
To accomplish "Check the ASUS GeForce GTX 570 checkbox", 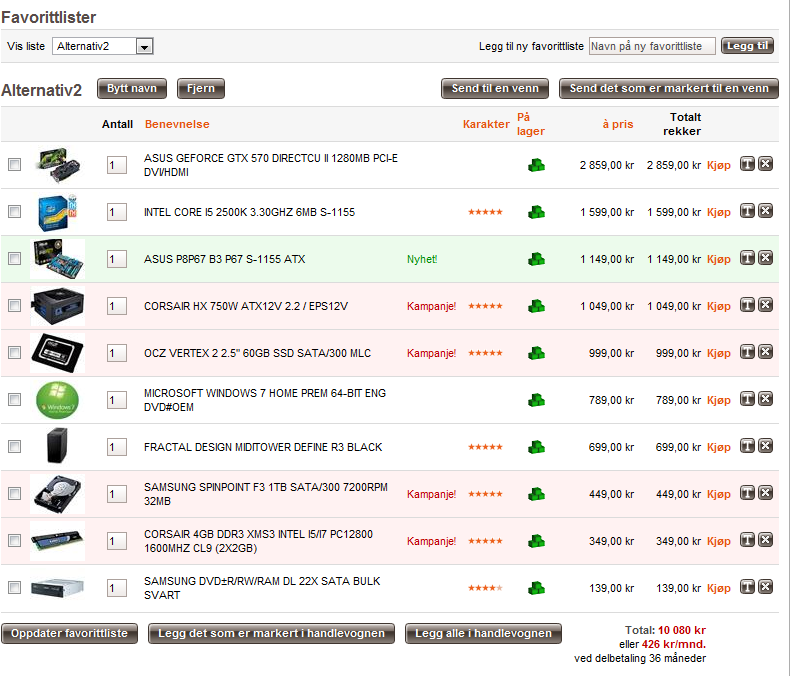I will pyautogui.click(x=15, y=165).
